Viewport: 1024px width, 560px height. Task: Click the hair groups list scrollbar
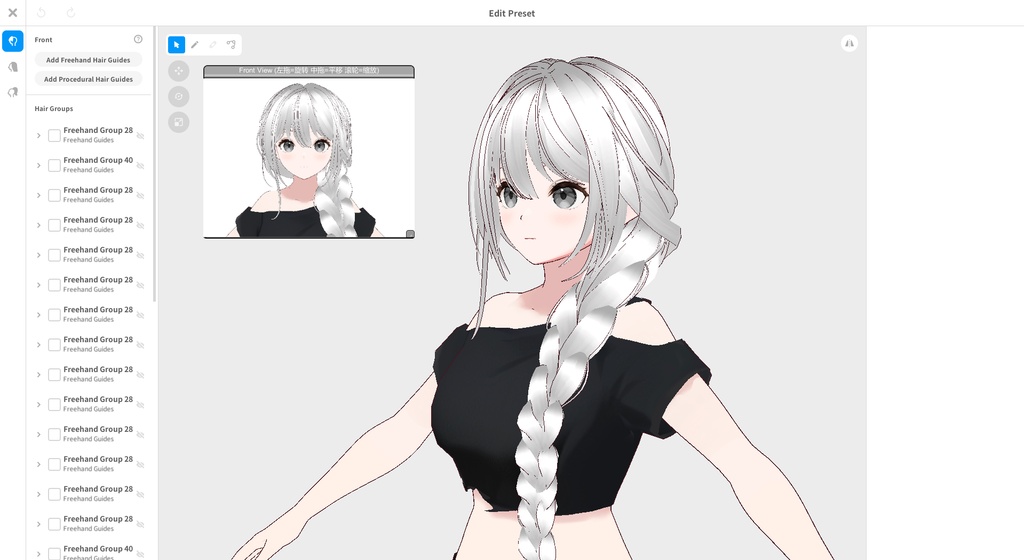155,164
